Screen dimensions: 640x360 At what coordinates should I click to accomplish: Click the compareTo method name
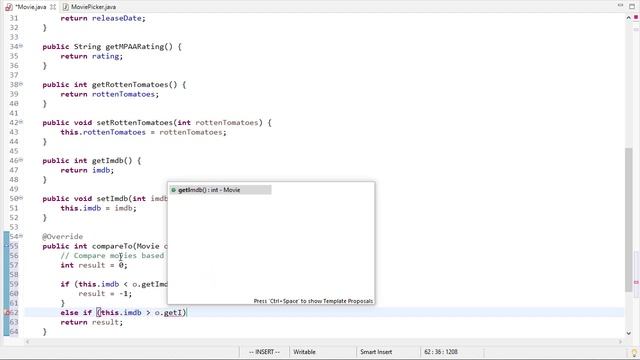pyautogui.click(x=112, y=246)
